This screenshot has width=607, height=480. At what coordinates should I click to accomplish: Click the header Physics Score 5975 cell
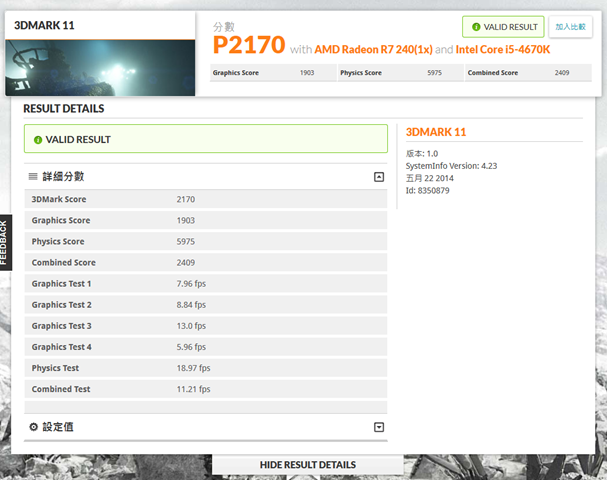[x=401, y=73]
